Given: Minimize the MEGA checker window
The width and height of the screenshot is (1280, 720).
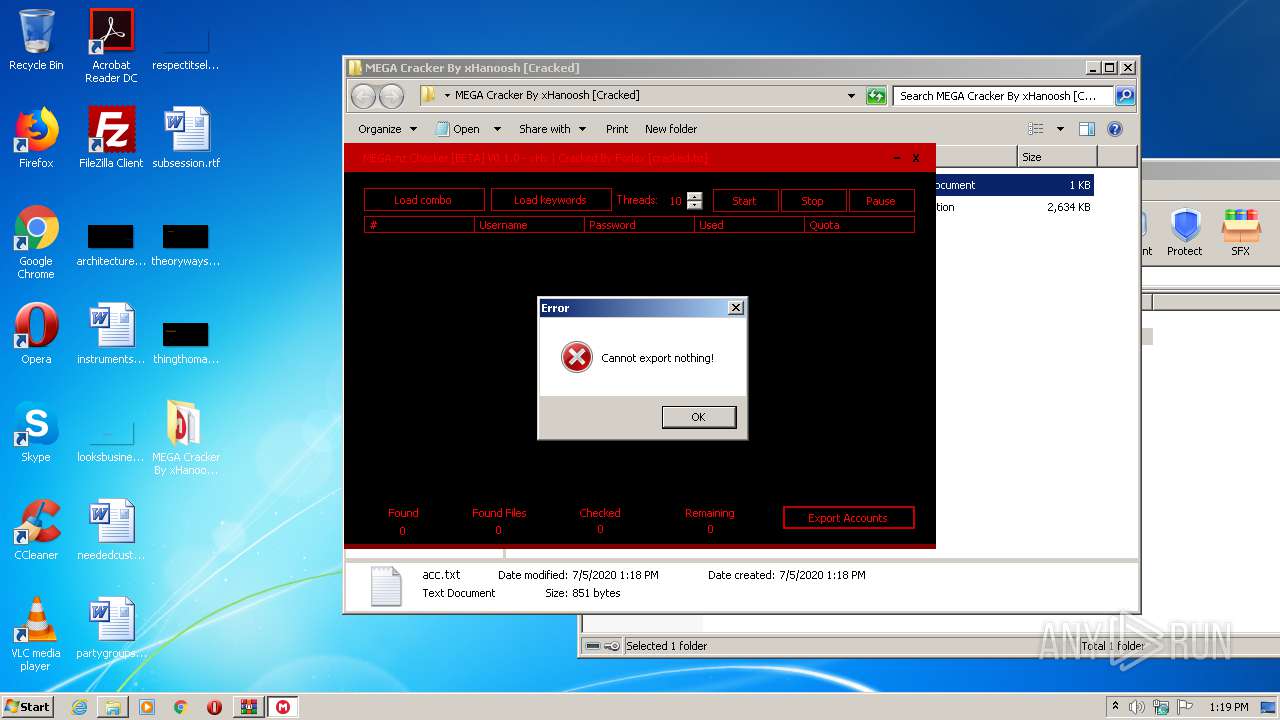Looking at the screenshot, I should coord(896,158).
